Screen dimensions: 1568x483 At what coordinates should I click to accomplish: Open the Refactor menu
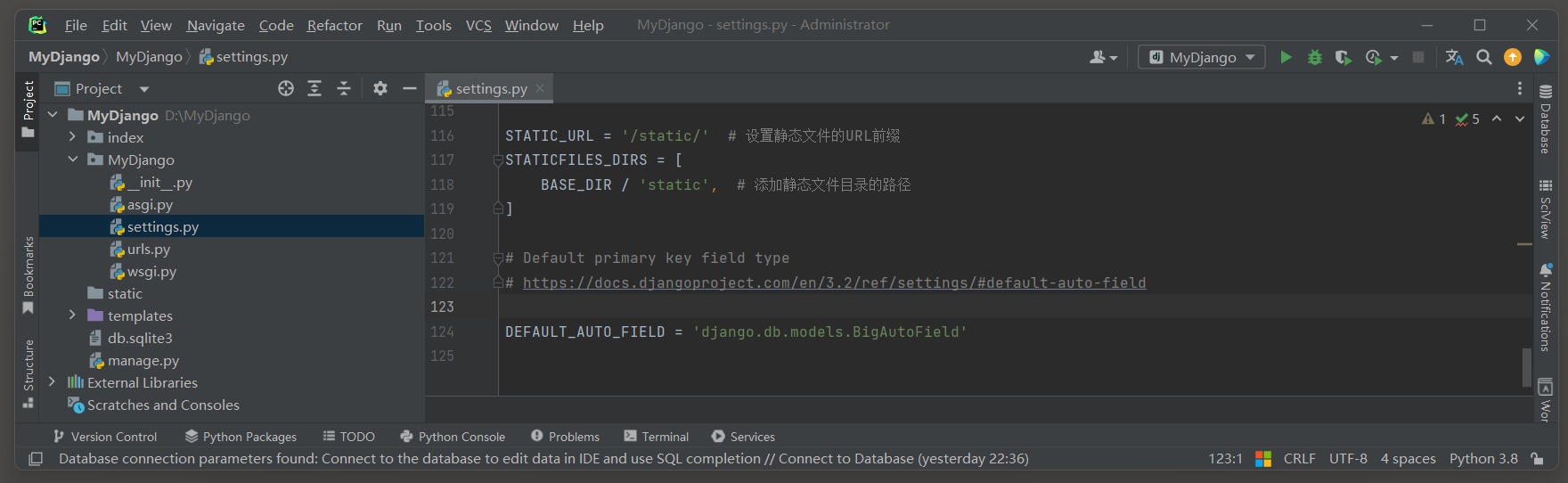point(335,25)
